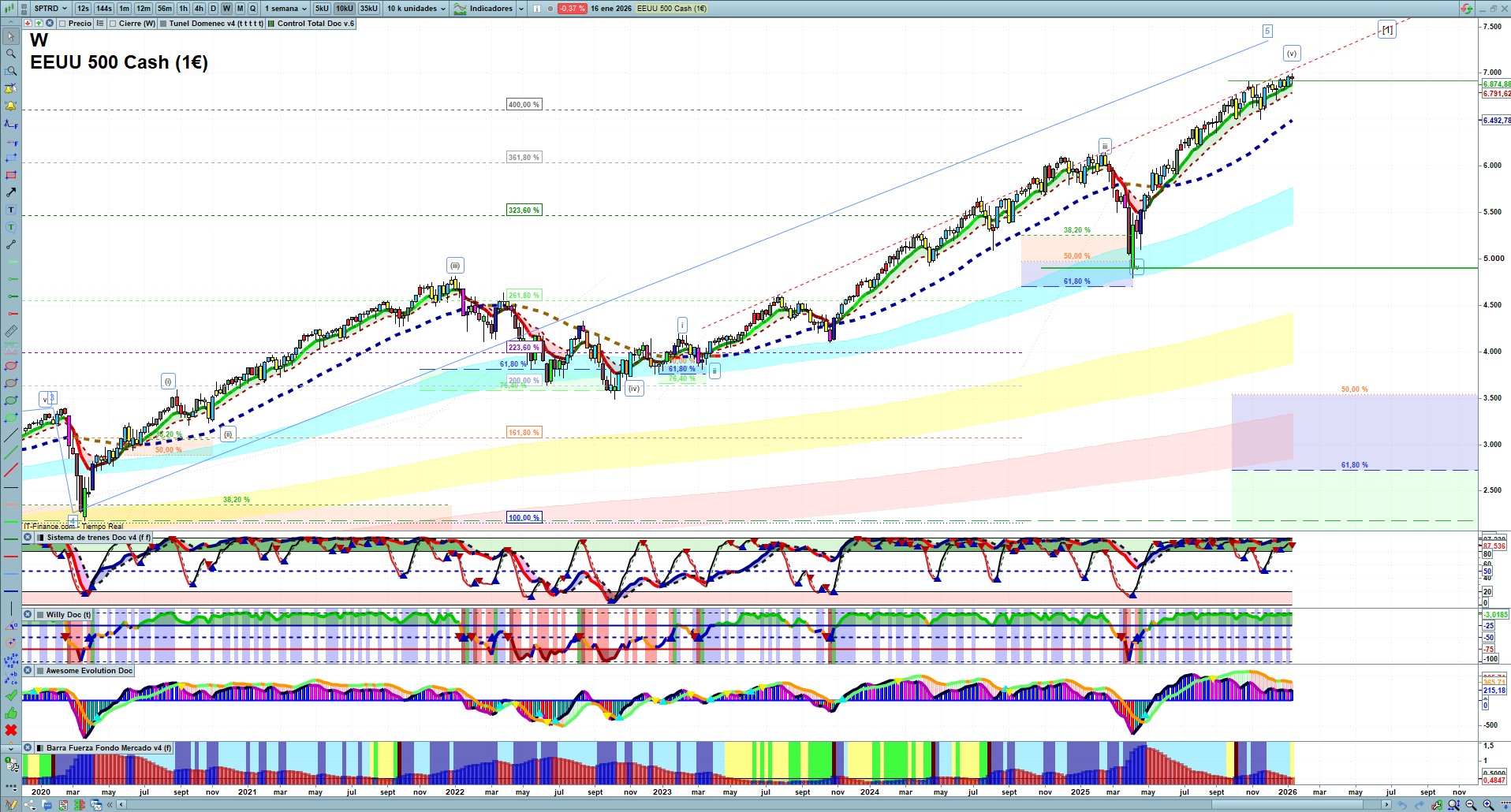Viewport: 1511px width, 812px height.
Task: Activate the alert bell tool
Action: click(x=11, y=106)
